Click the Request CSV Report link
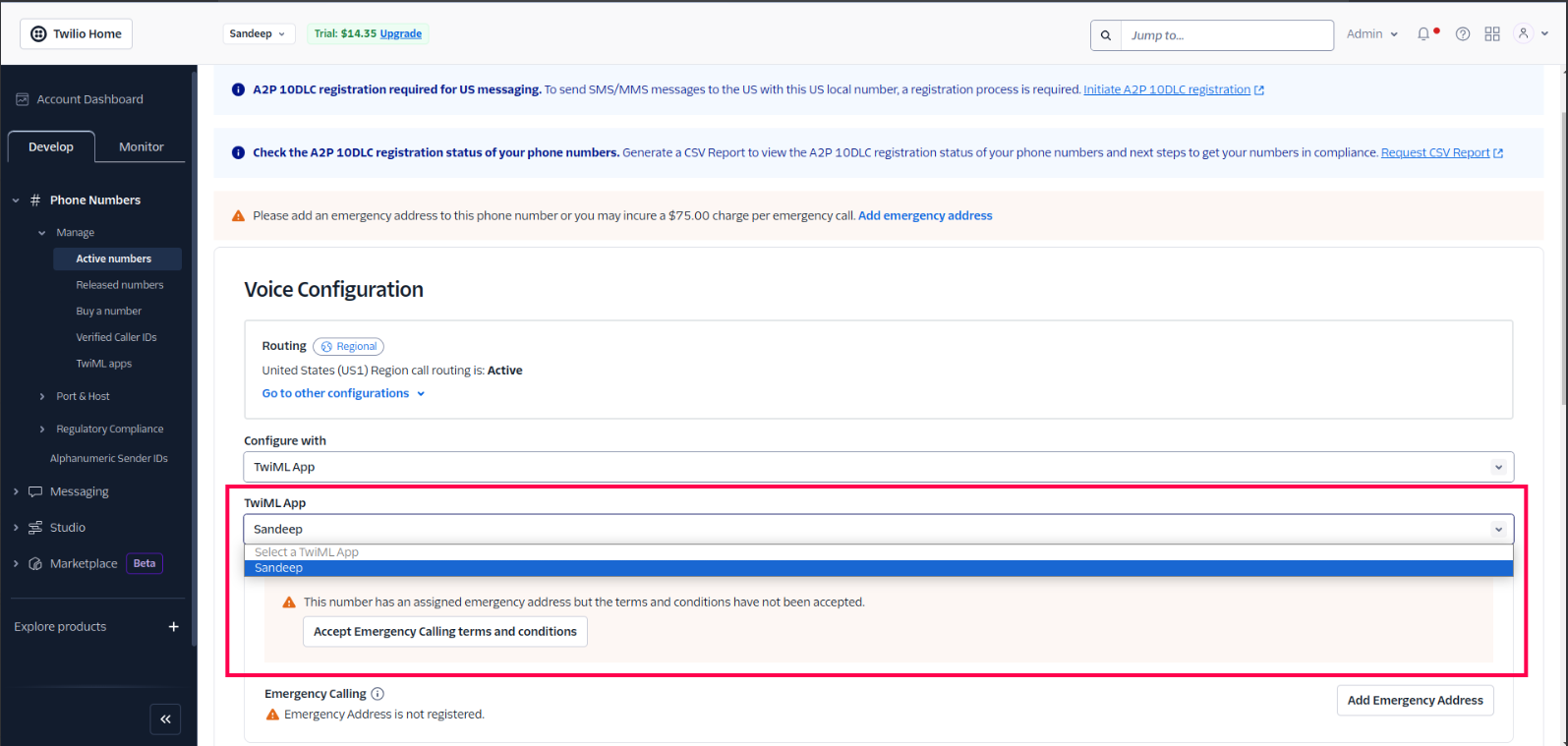The image size is (1568, 746). click(1435, 152)
